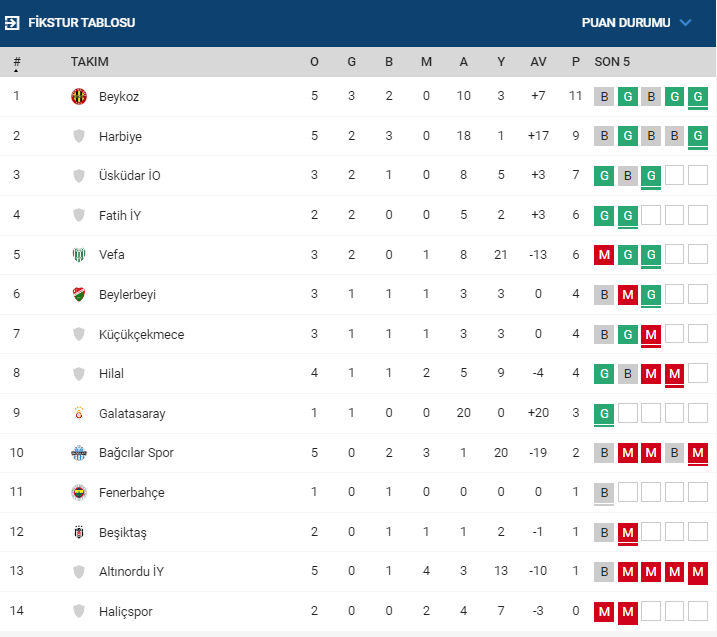This screenshot has width=717, height=637.
Task: Click the Fikstur Tablosu title
Action: point(82,22)
